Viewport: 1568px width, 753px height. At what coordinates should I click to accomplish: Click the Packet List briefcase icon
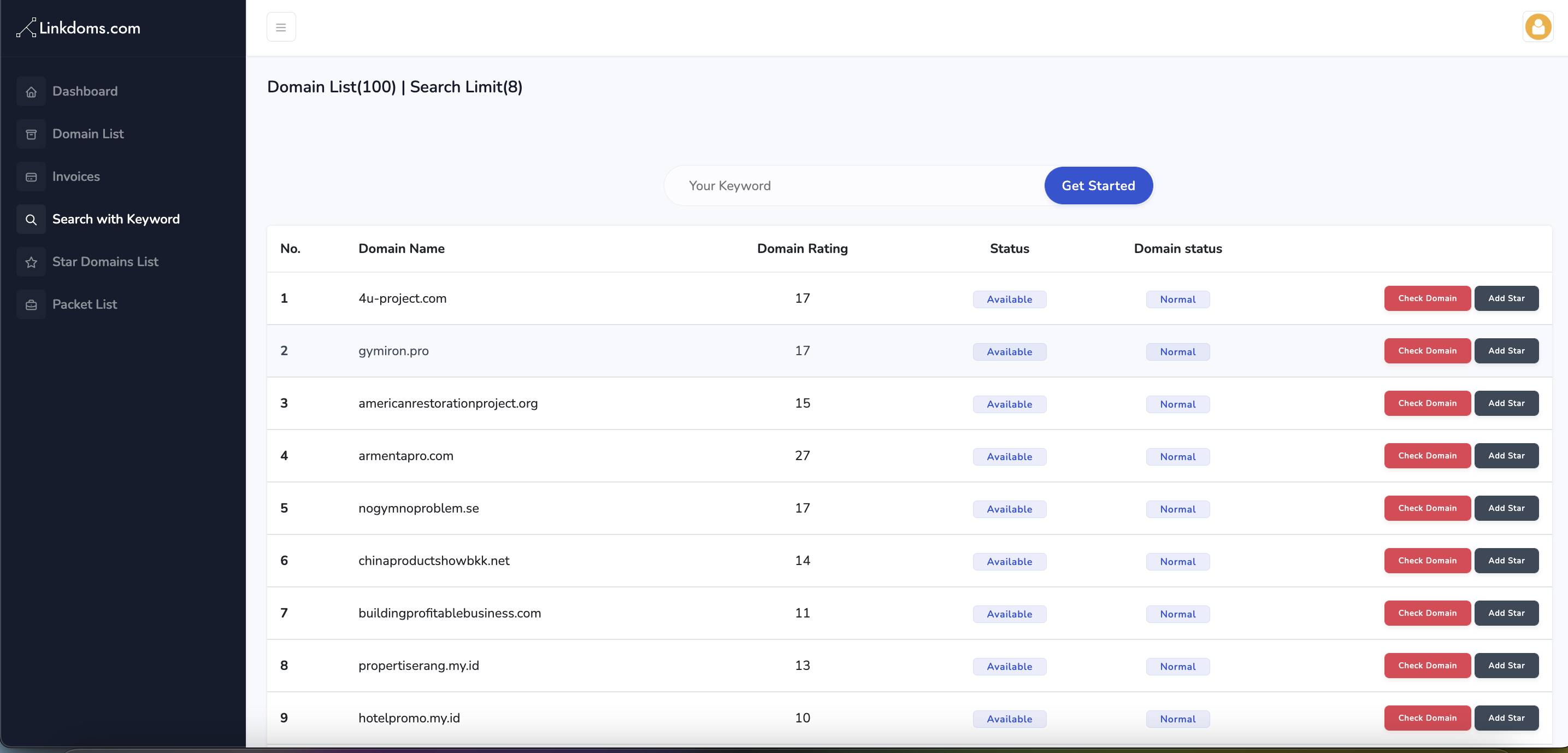point(31,305)
